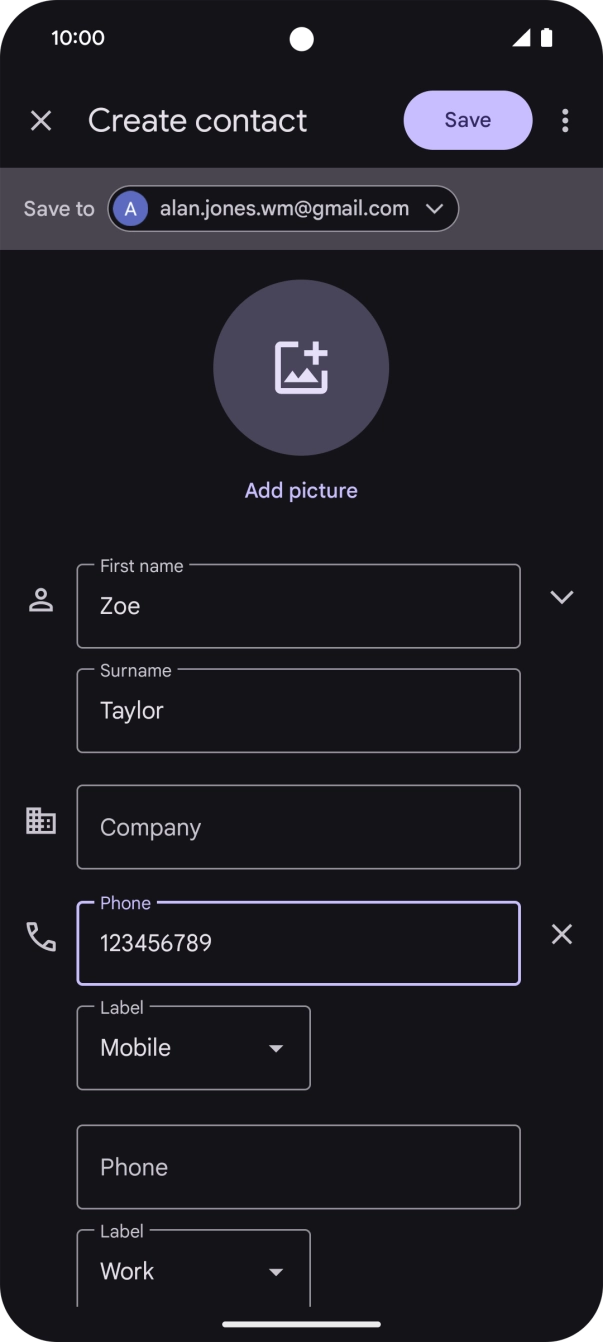Click the person icon beside First name
The image size is (603, 1342).
coord(41,601)
